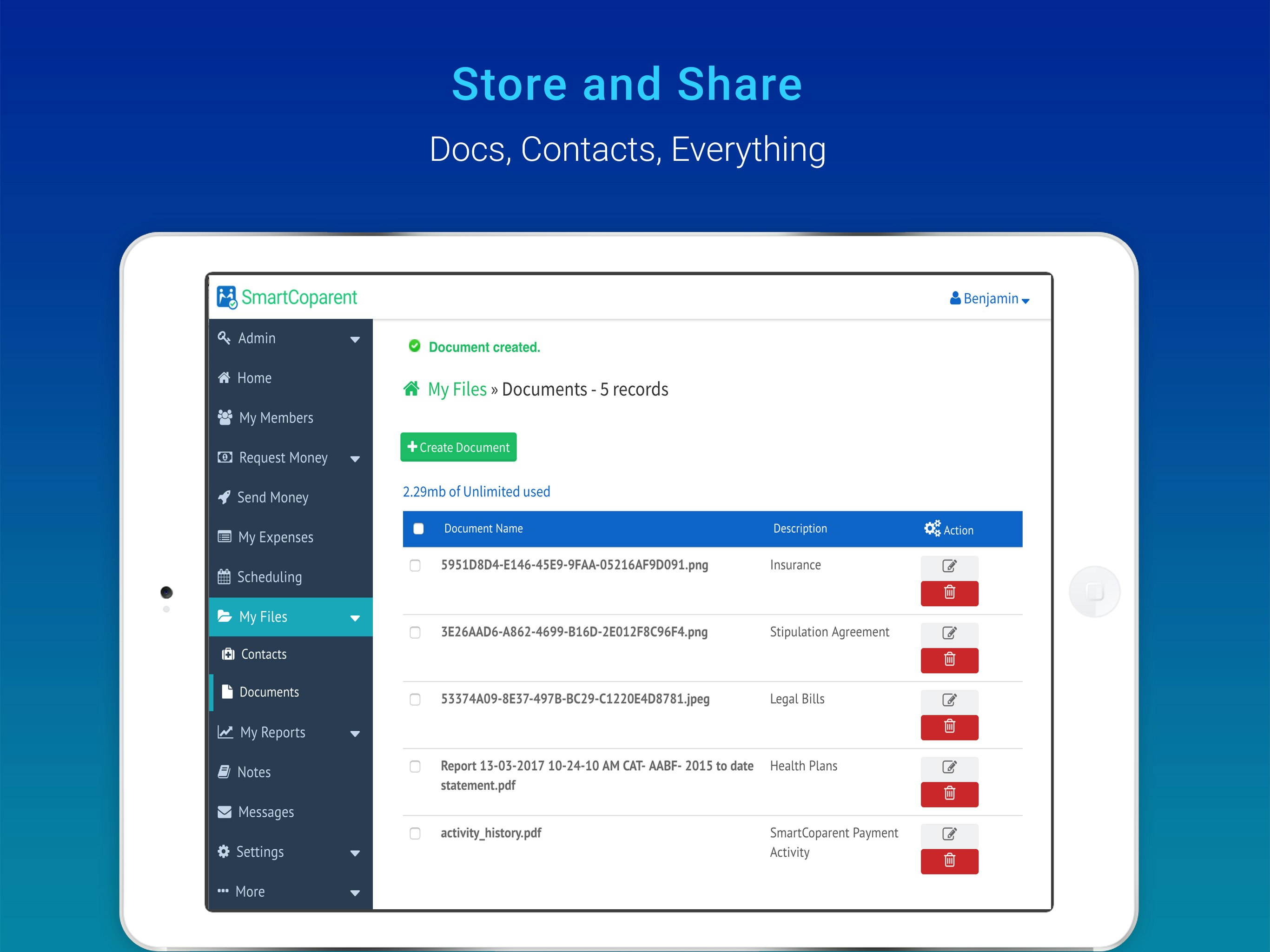The width and height of the screenshot is (1270, 952).
Task: Select the Contacts icon under My Files
Action: coord(229,654)
